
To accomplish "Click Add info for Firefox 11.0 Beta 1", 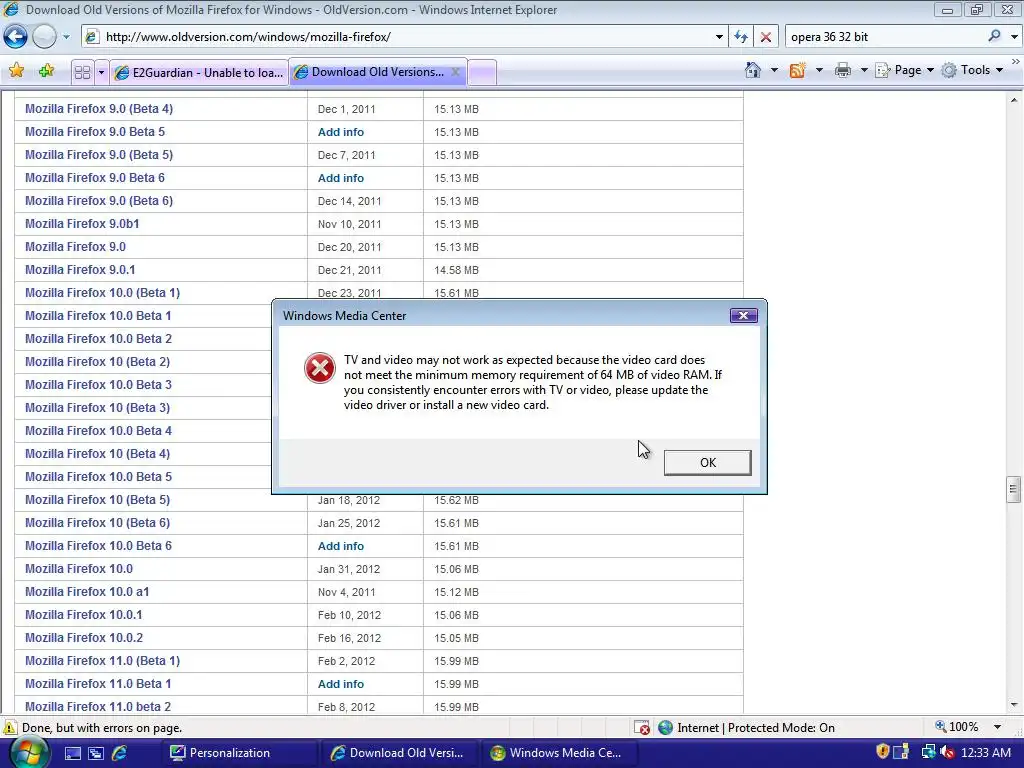I will [x=341, y=684].
